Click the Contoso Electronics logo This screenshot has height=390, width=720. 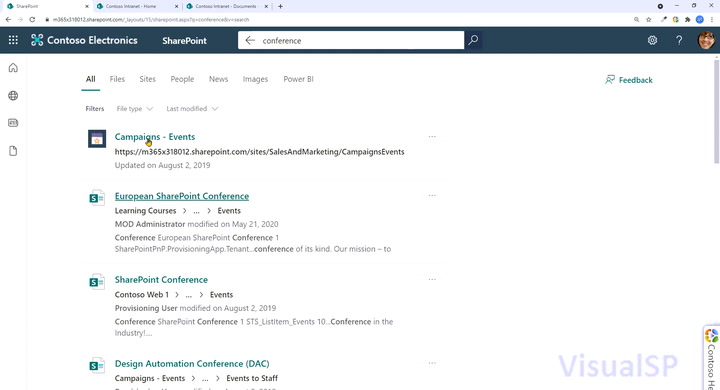click(x=37, y=40)
